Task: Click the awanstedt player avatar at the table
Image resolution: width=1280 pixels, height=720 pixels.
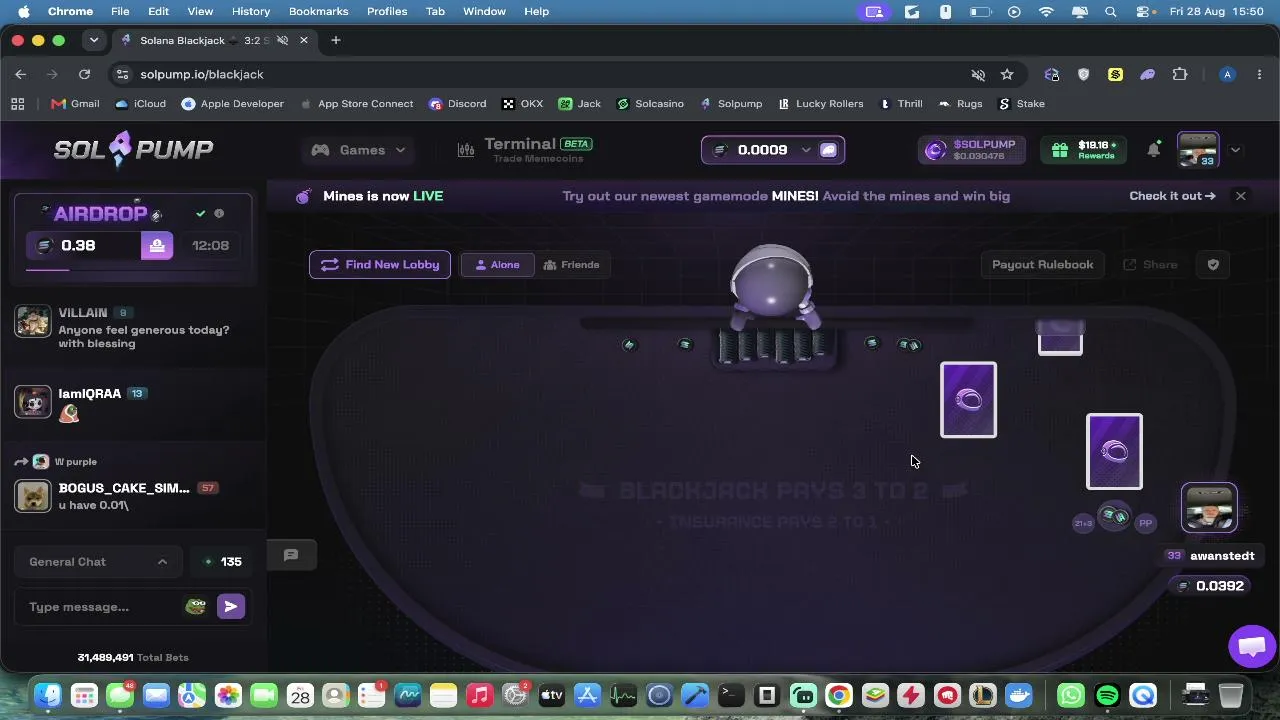Action: (1209, 508)
